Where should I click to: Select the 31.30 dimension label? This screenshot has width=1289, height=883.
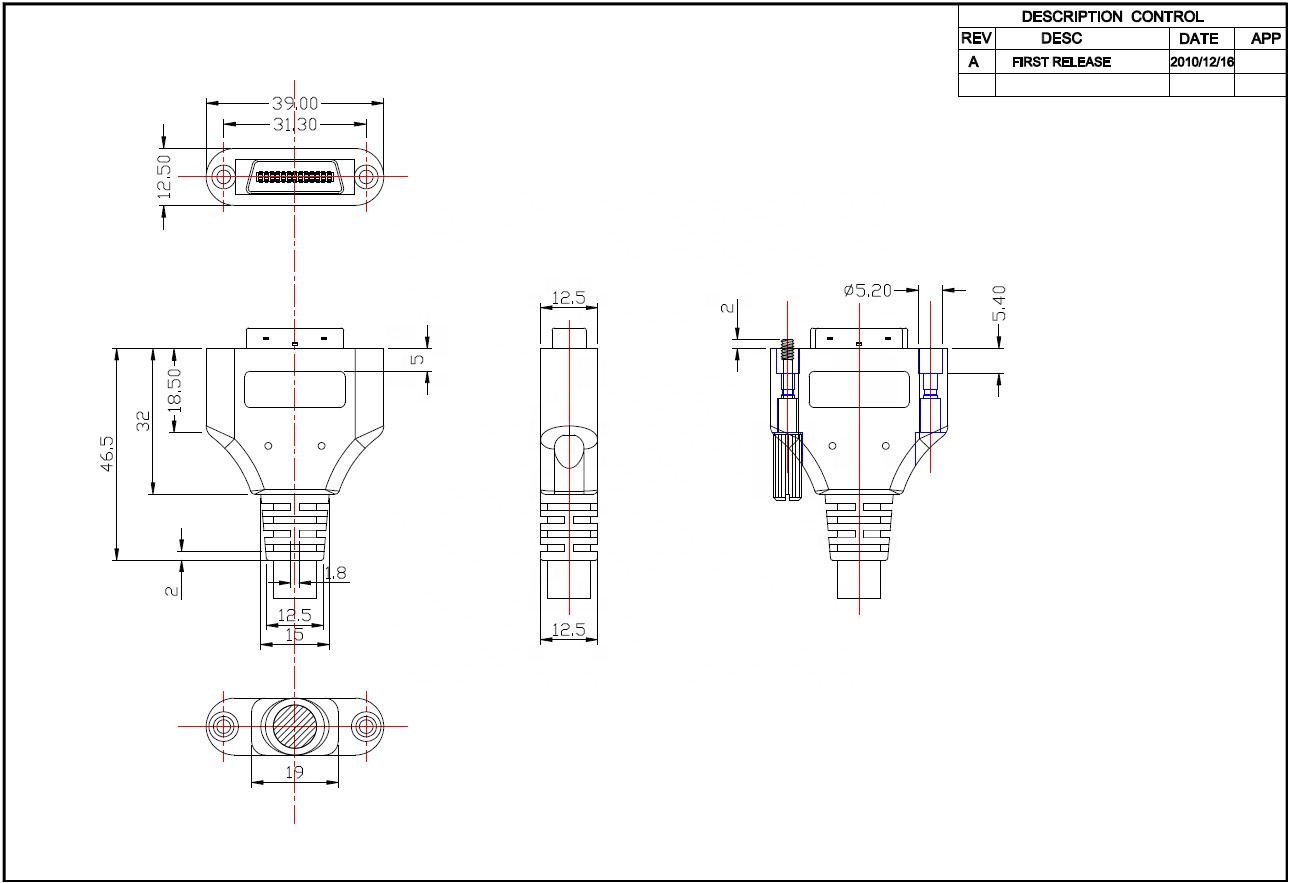coord(295,123)
